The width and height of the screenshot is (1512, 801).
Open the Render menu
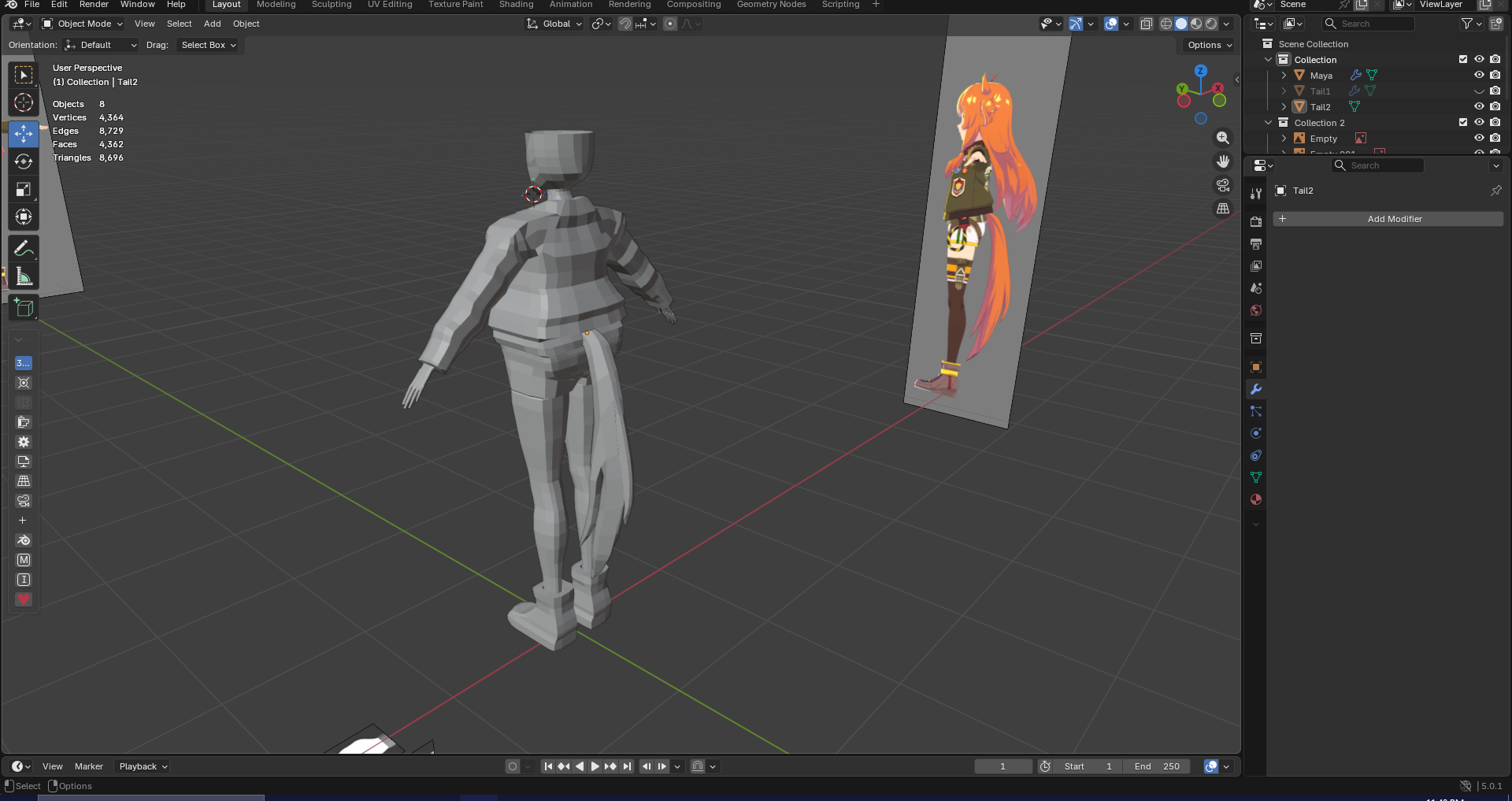94,5
